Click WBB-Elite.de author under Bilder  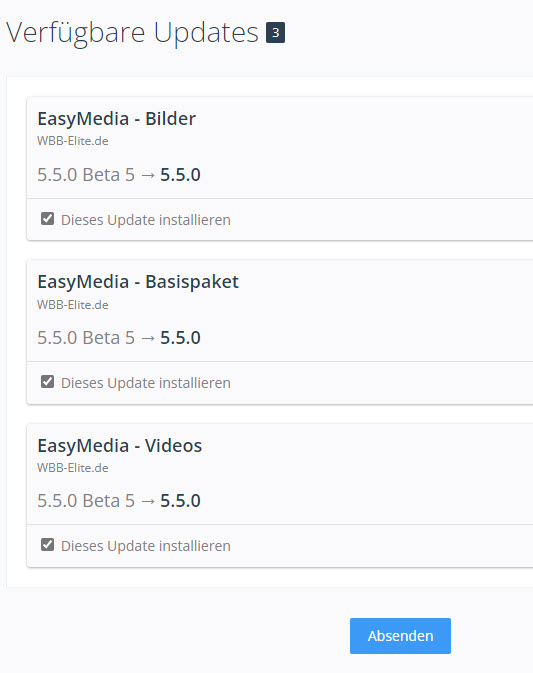tap(73, 141)
